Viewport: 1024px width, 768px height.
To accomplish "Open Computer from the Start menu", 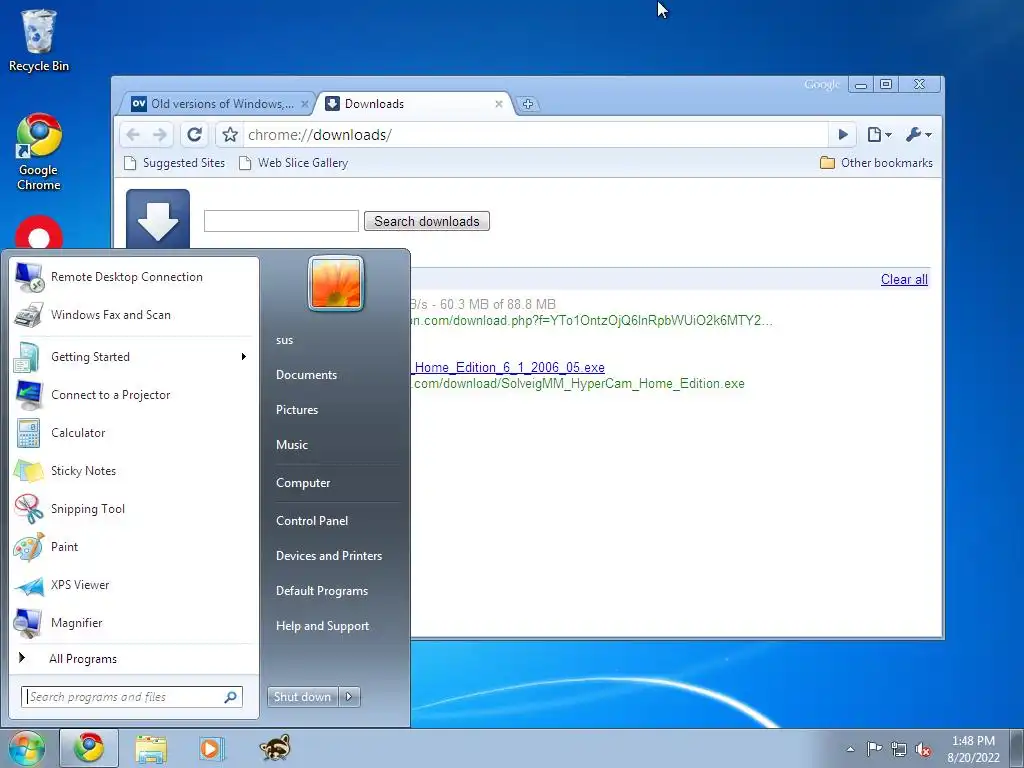I will [x=303, y=483].
